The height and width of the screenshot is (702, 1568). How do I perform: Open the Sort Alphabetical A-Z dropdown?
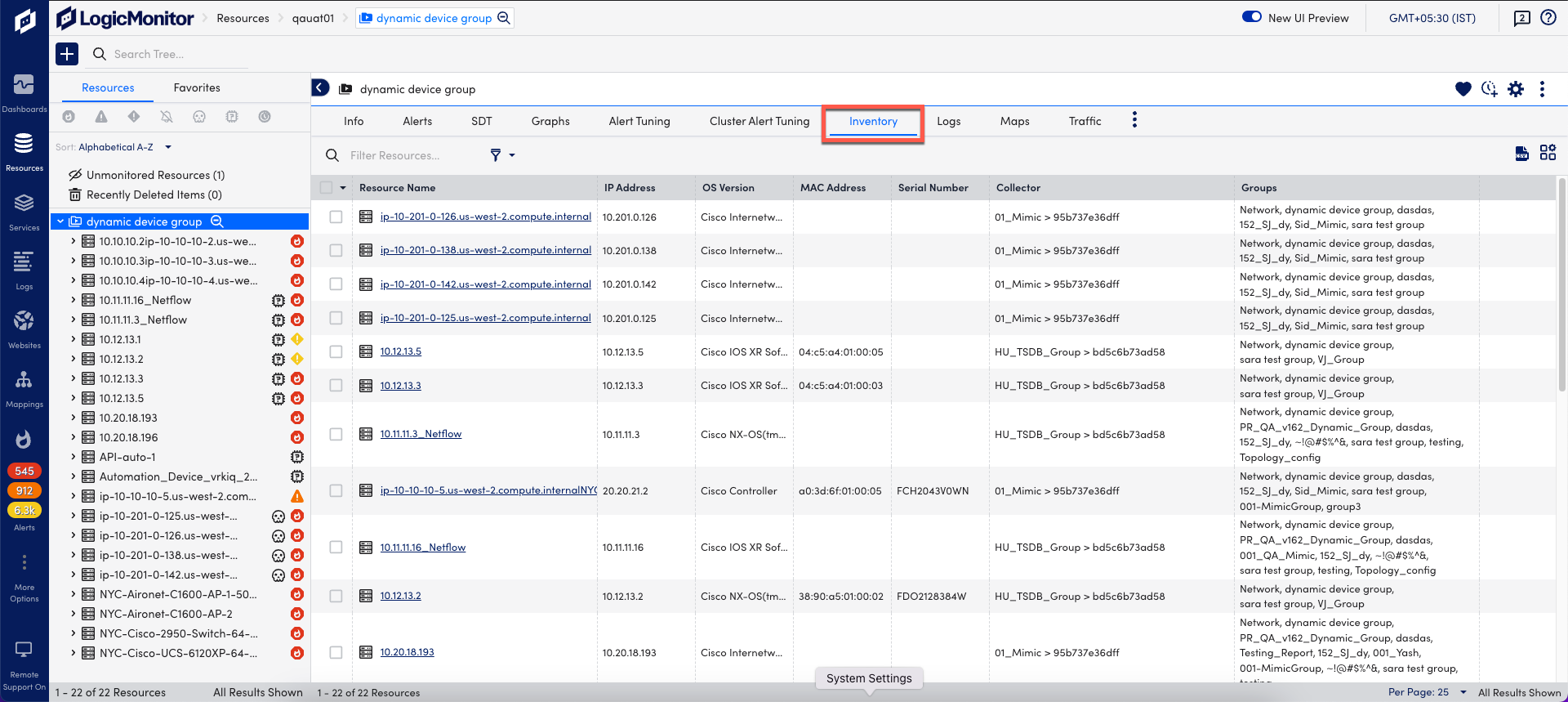click(x=121, y=147)
